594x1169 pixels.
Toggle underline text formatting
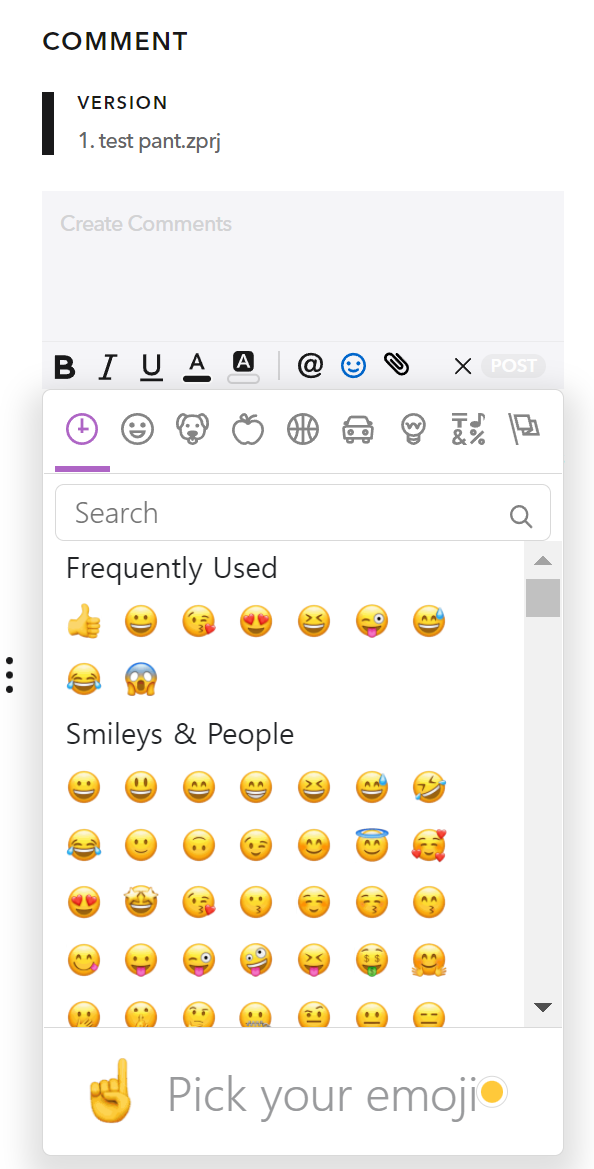(152, 367)
